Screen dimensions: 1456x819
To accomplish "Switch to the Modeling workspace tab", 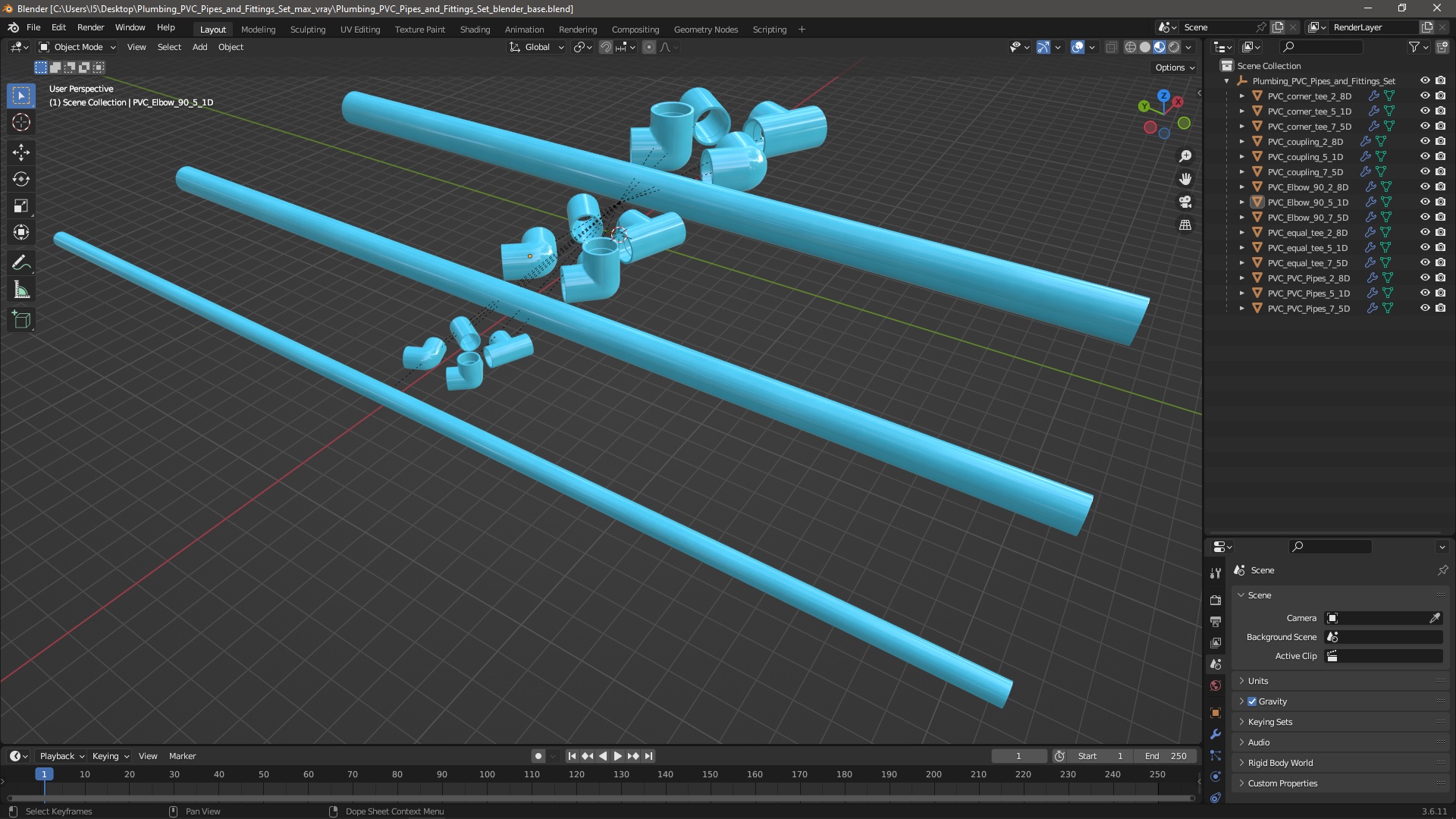I will (258, 30).
